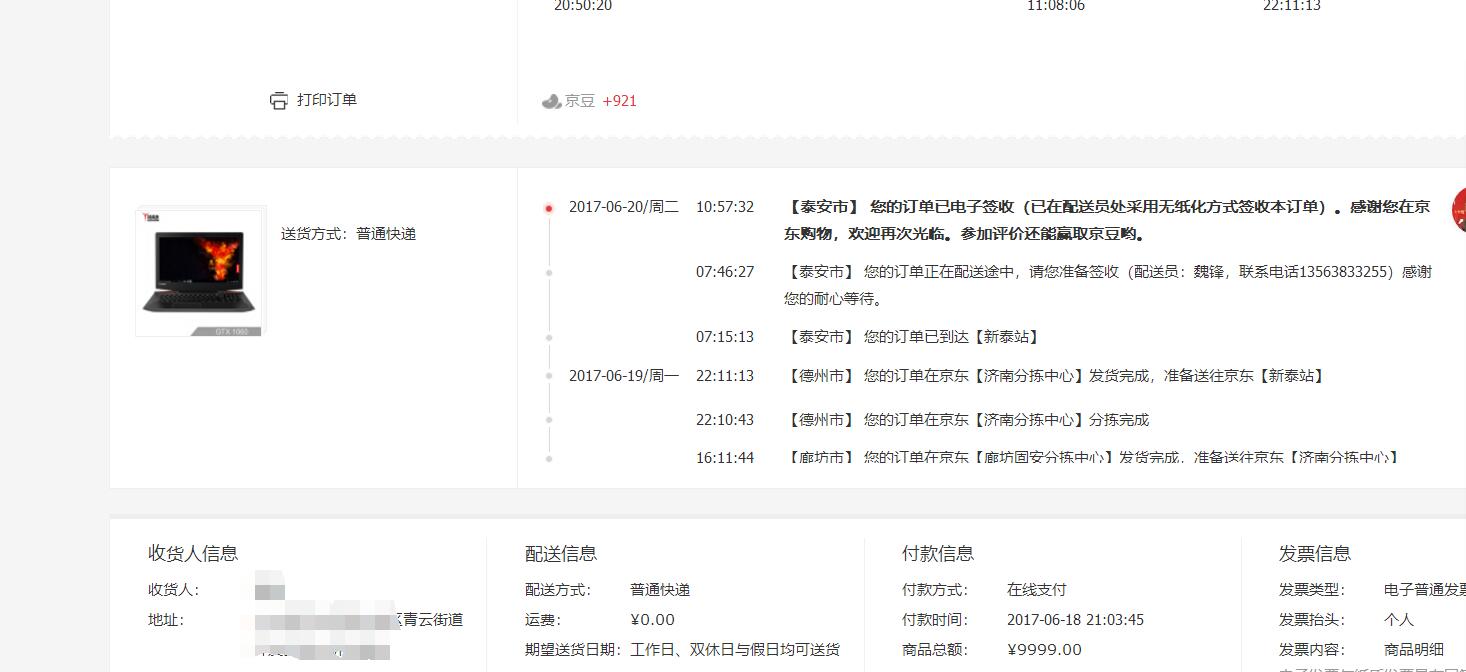Click the tracking dot for 07:46:27 entry
The image size is (1466, 672).
pos(548,272)
